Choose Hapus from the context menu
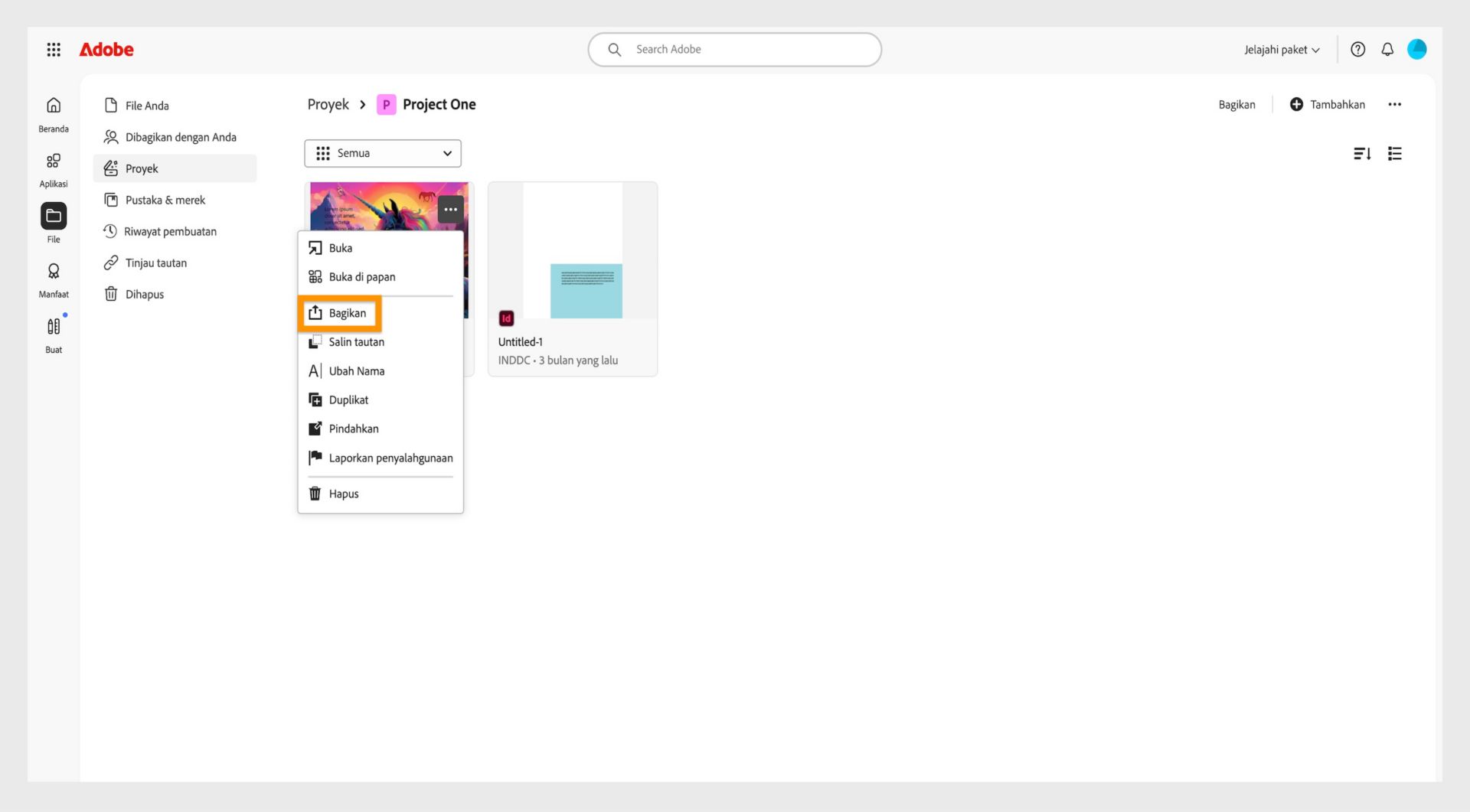Image resolution: width=1470 pixels, height=812 pixels. [344, 494]
